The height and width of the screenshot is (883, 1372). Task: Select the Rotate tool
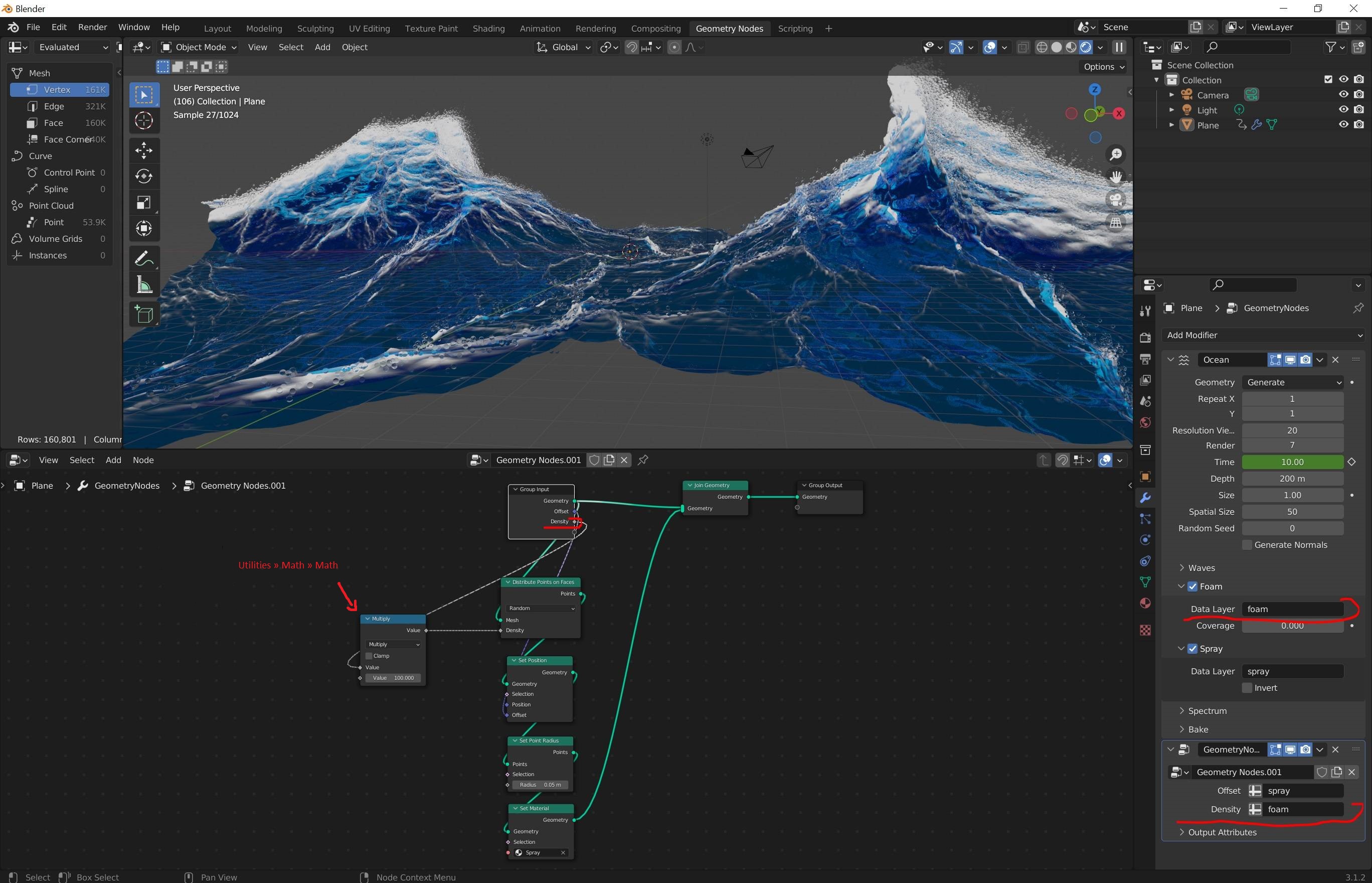pos(144,177)
